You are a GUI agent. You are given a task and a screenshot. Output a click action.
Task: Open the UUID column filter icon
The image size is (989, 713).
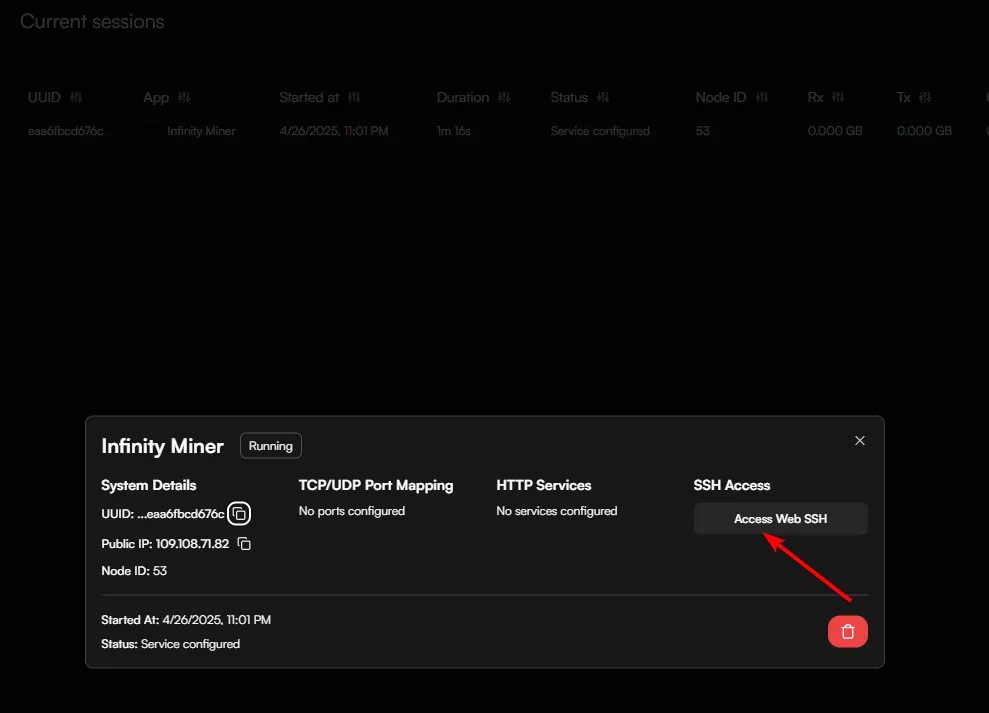click(x=76, y=97)
